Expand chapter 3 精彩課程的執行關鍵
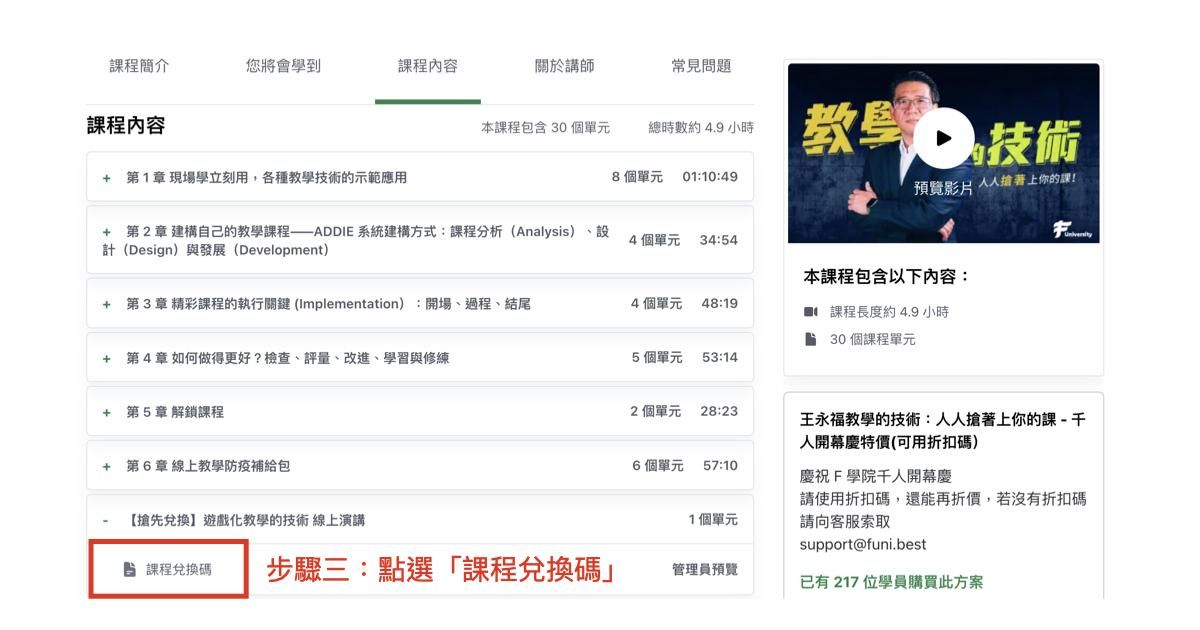The height and width of the screenshot is (630, 1200). pos(107,304)
